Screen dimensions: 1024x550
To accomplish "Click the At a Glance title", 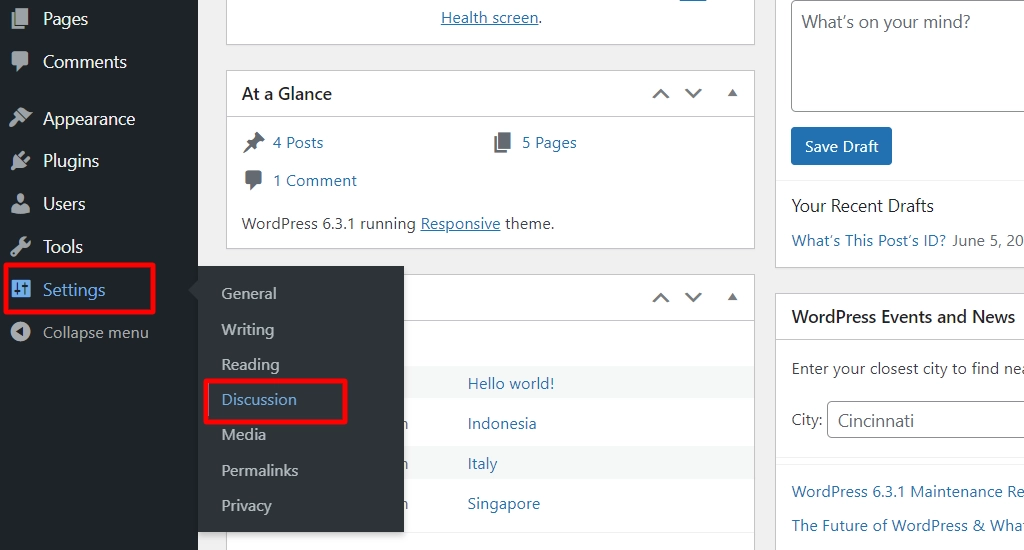I will pos(287,93).
